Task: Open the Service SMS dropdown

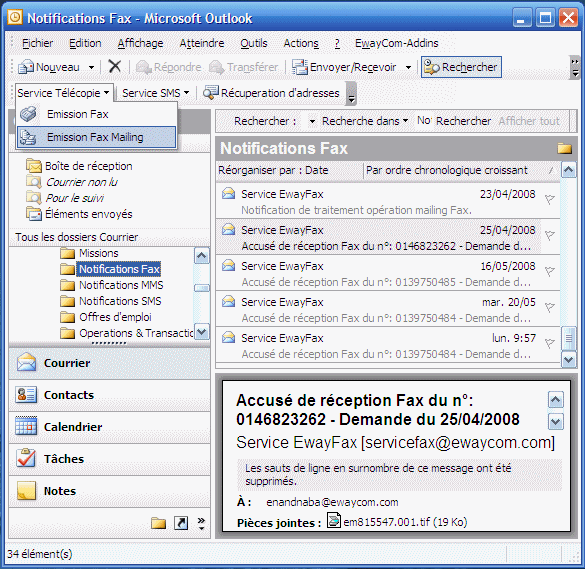Action: point(156,93)
